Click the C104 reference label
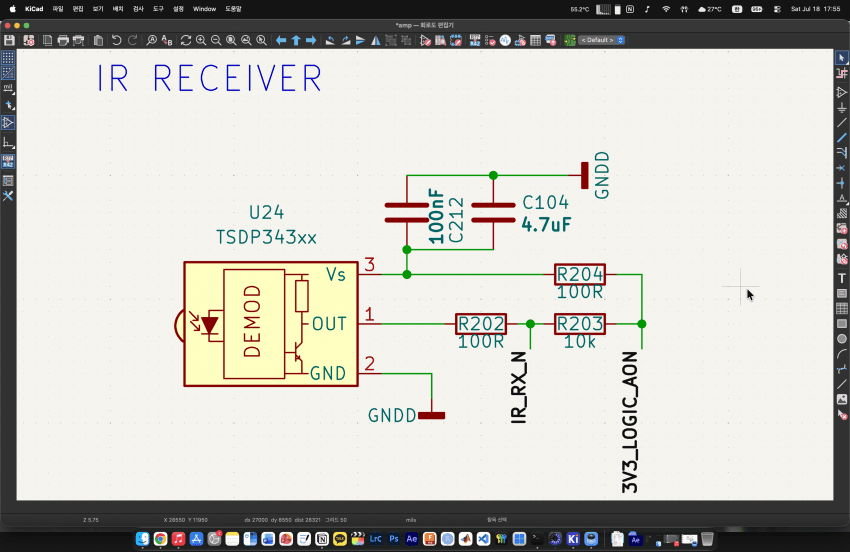This screenshot has width=850, height=552. tap(545, 202)
